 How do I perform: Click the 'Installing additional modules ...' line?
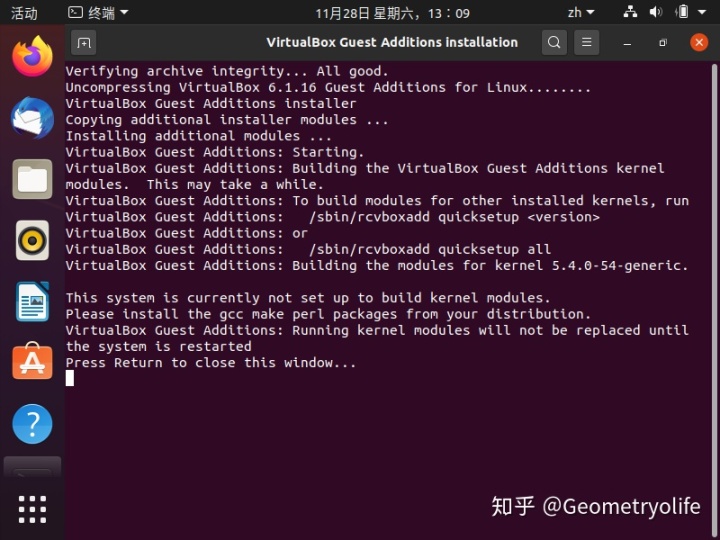[198, 136]
